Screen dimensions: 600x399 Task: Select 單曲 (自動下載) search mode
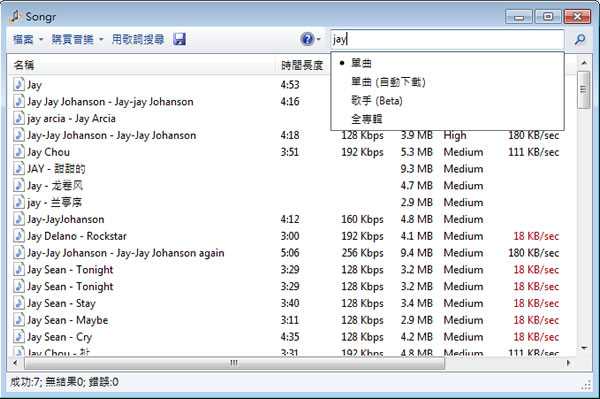(447, 82)
